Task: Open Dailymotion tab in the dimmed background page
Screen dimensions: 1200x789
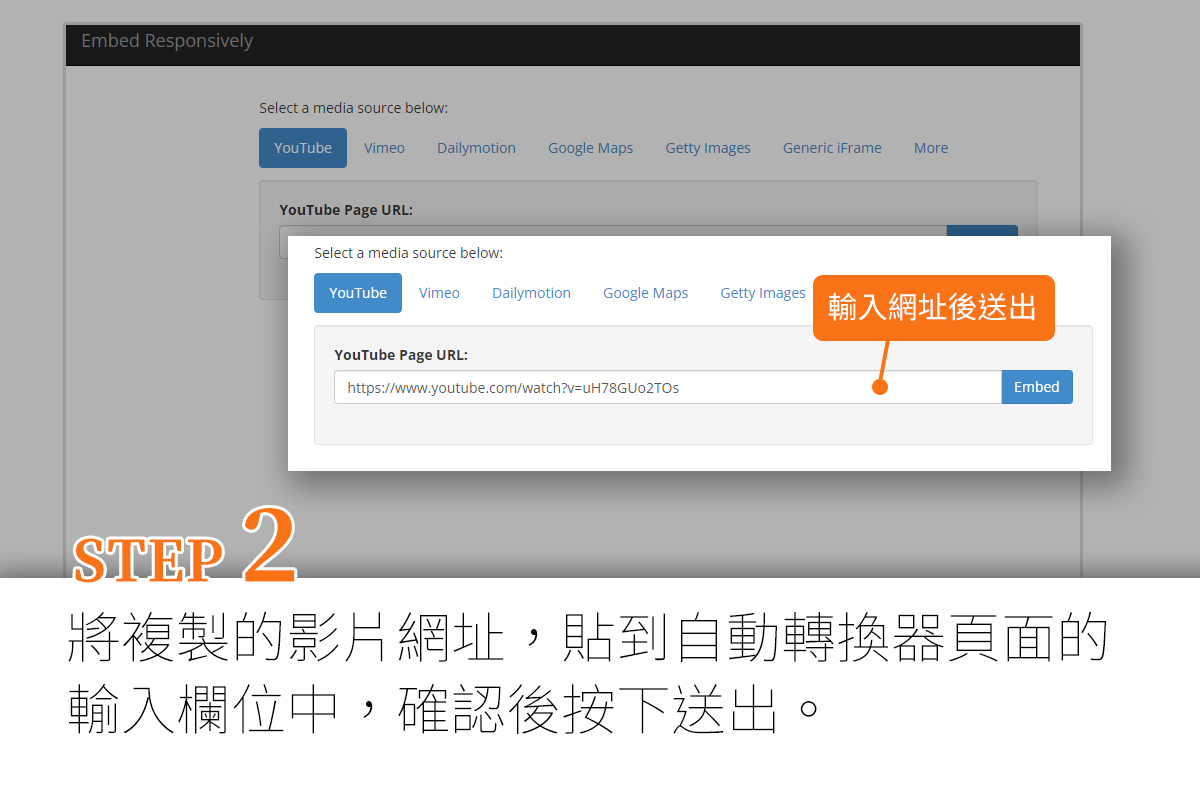Action: tap(476, 148)
